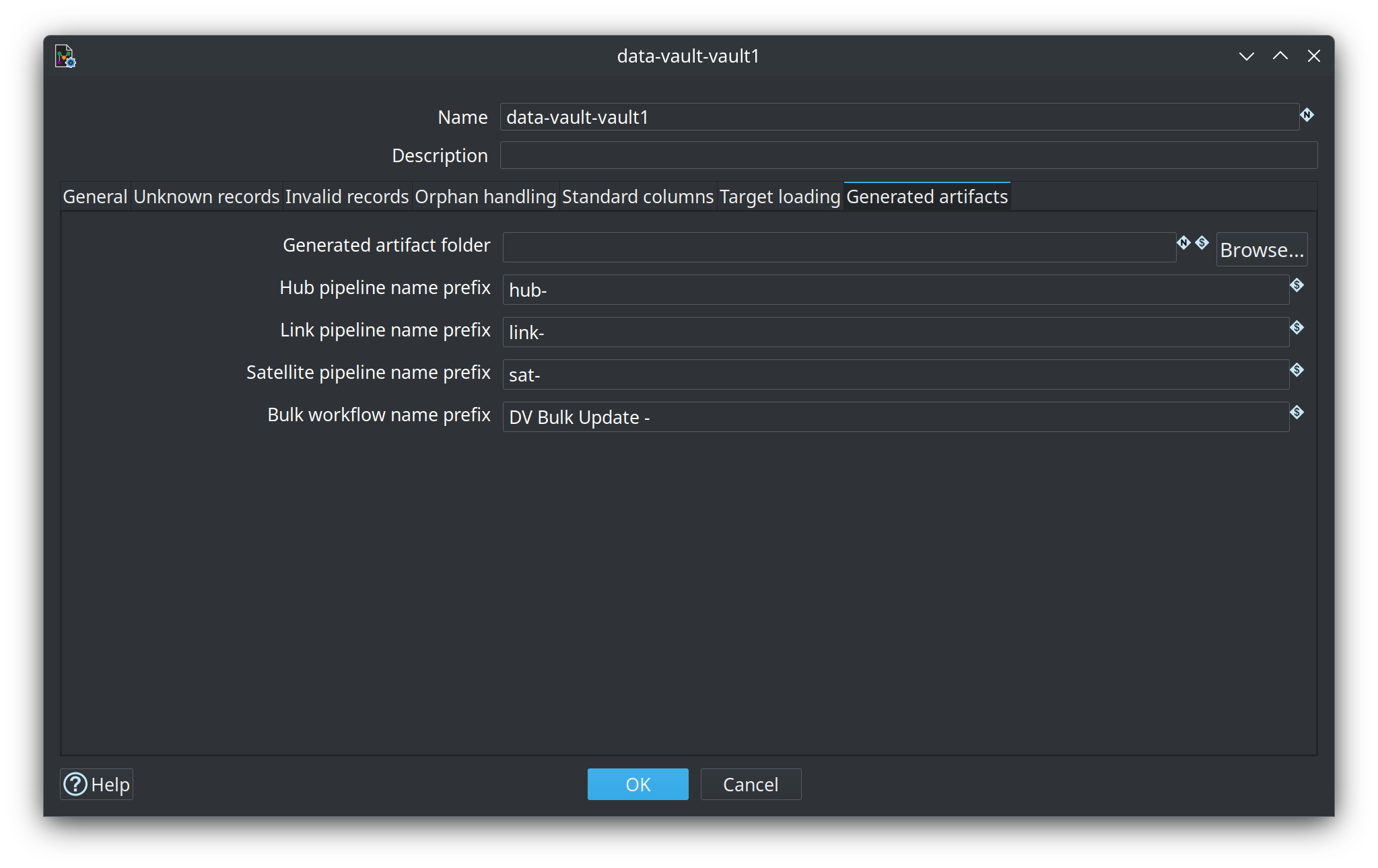Click the variable icon beside the Name field

[1307, 115]
